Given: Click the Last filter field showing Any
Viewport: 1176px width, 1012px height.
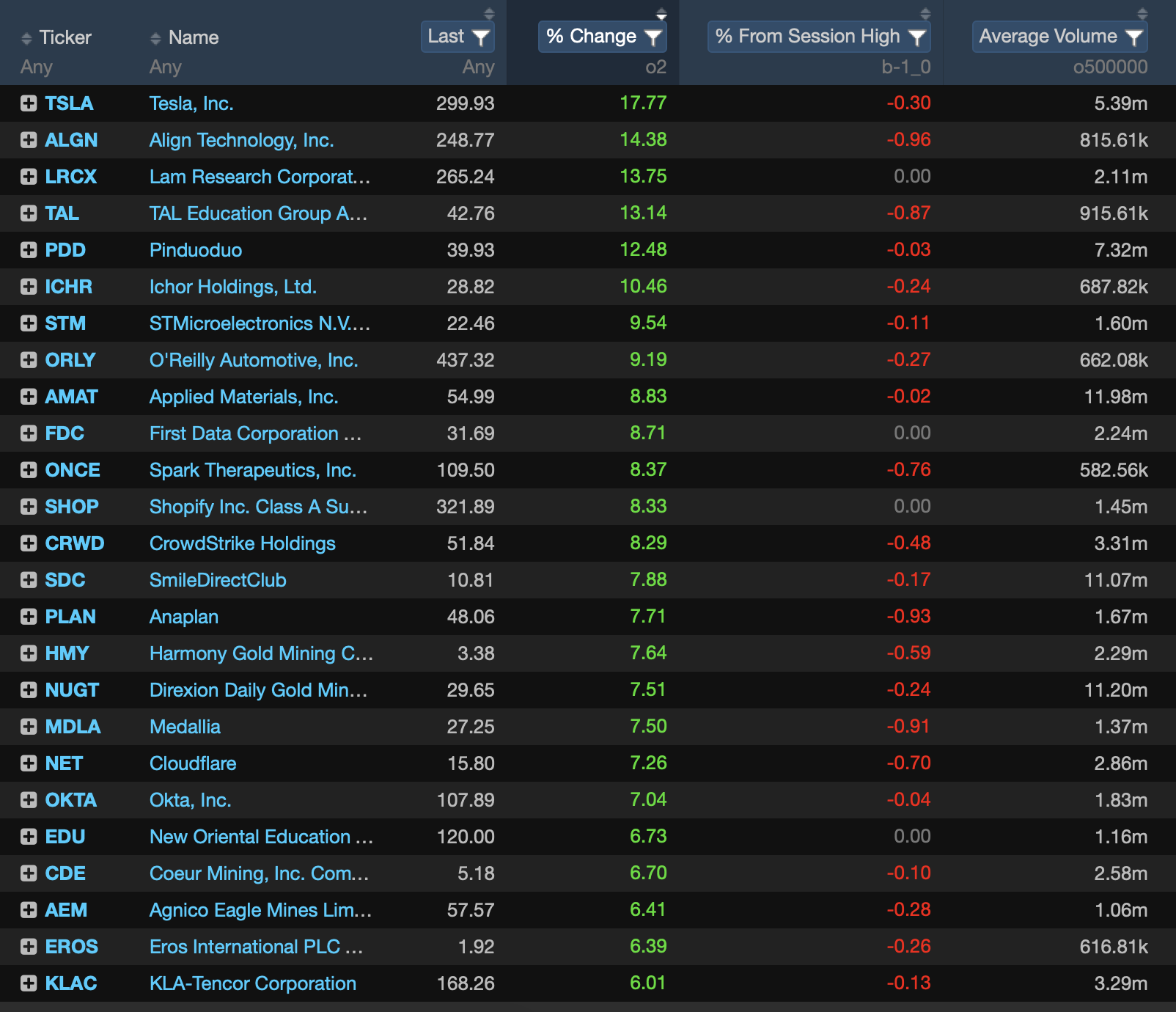Looking at the screenshot, I should pos(478,67).
